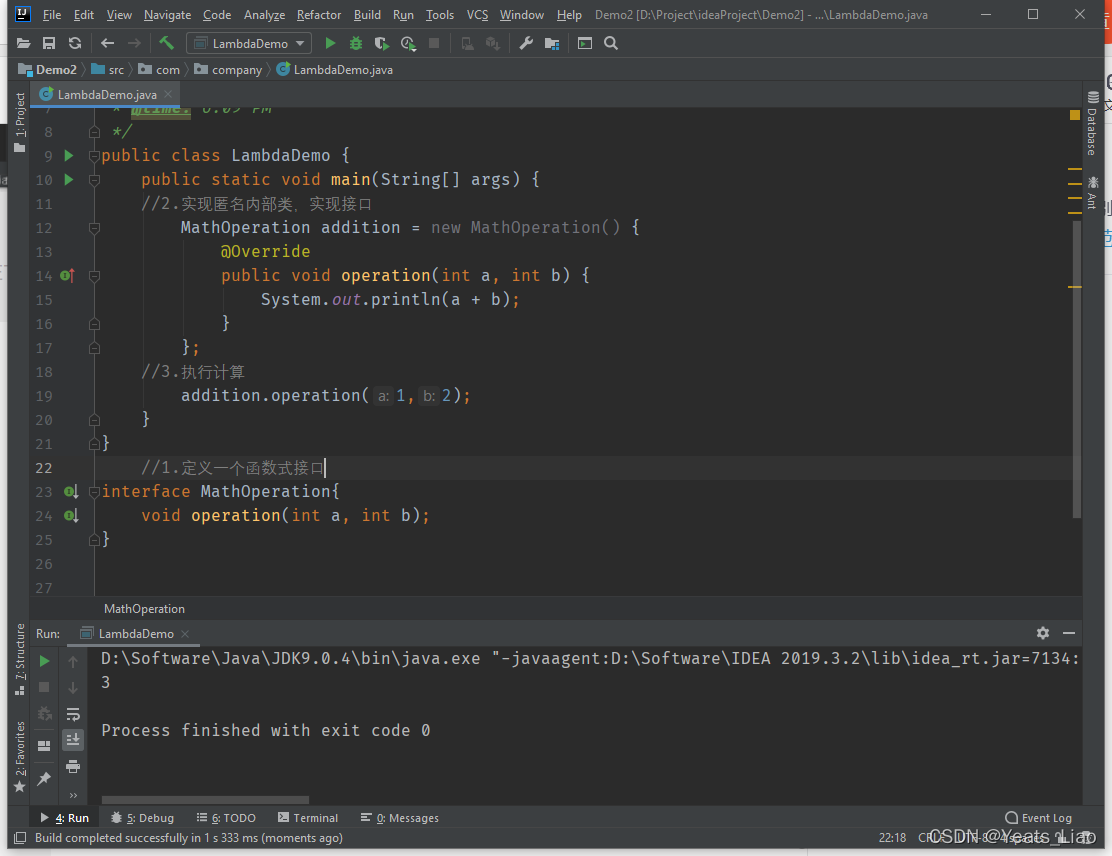Open the File menu
1112x856 pixels.
52,14
